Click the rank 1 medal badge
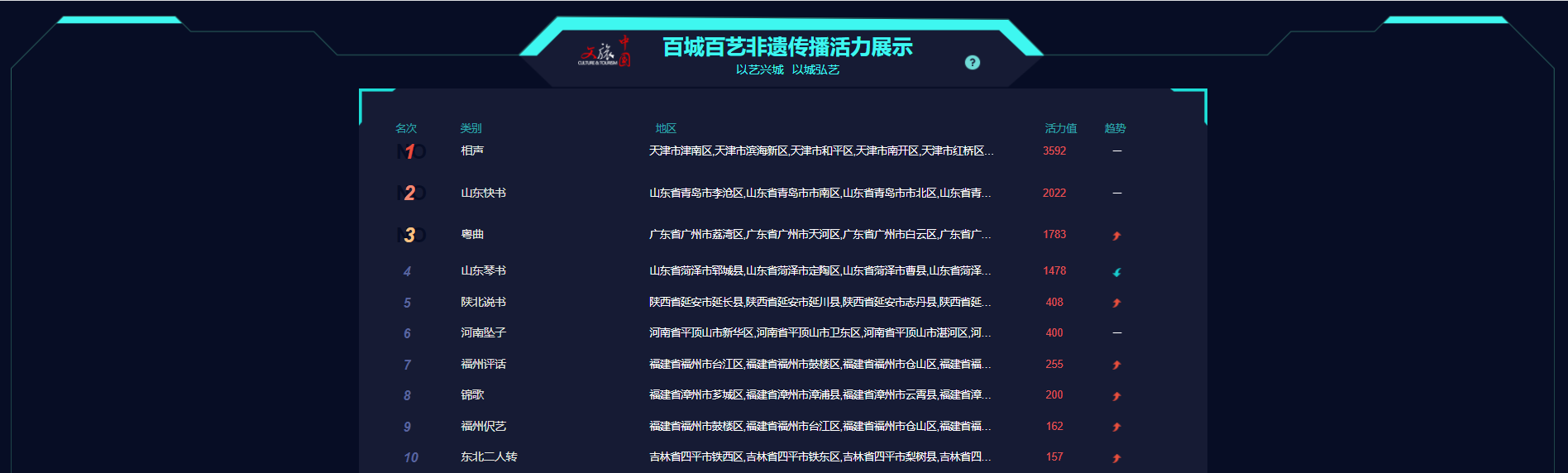 click(410, 151)
